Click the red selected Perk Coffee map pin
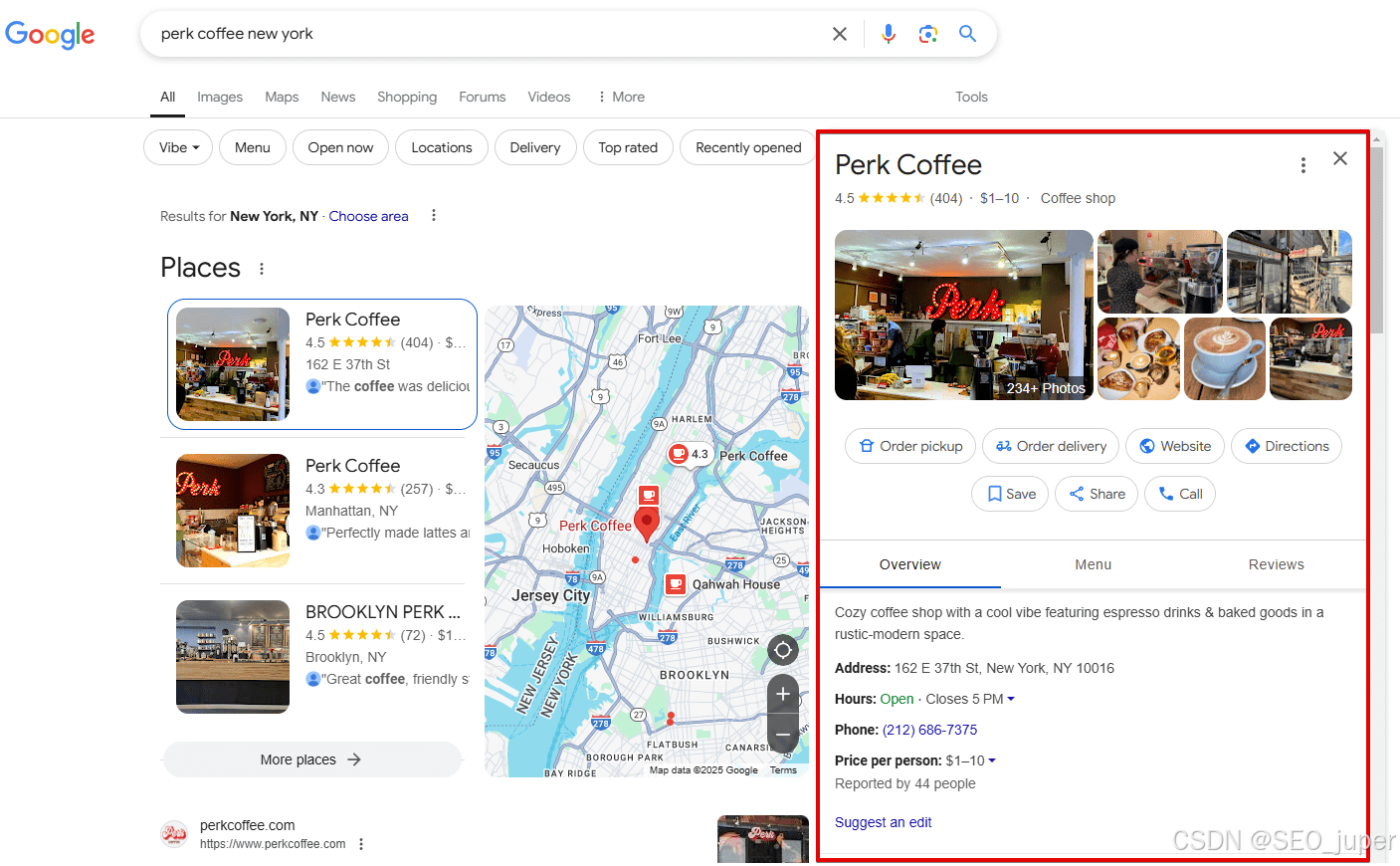1400x866 pixels. pos(647,525)
